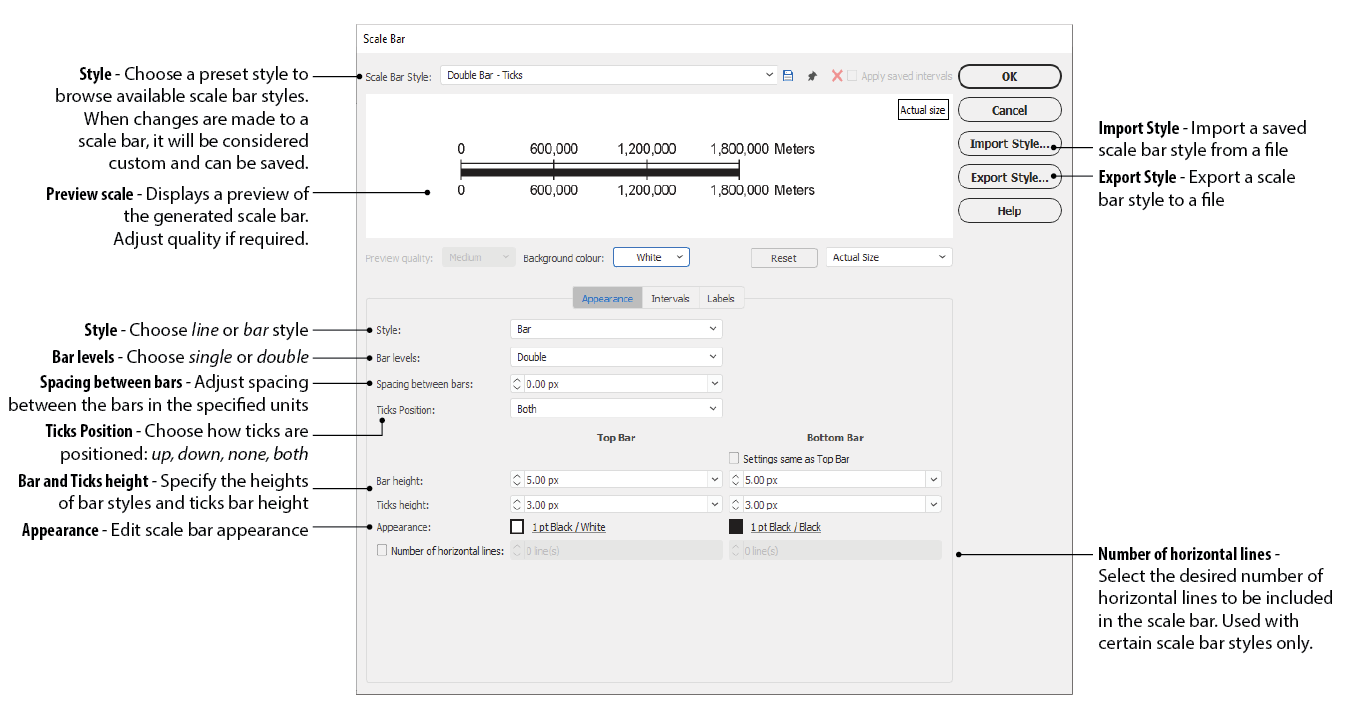Open the Background colour dropdown

click(651, 258)
